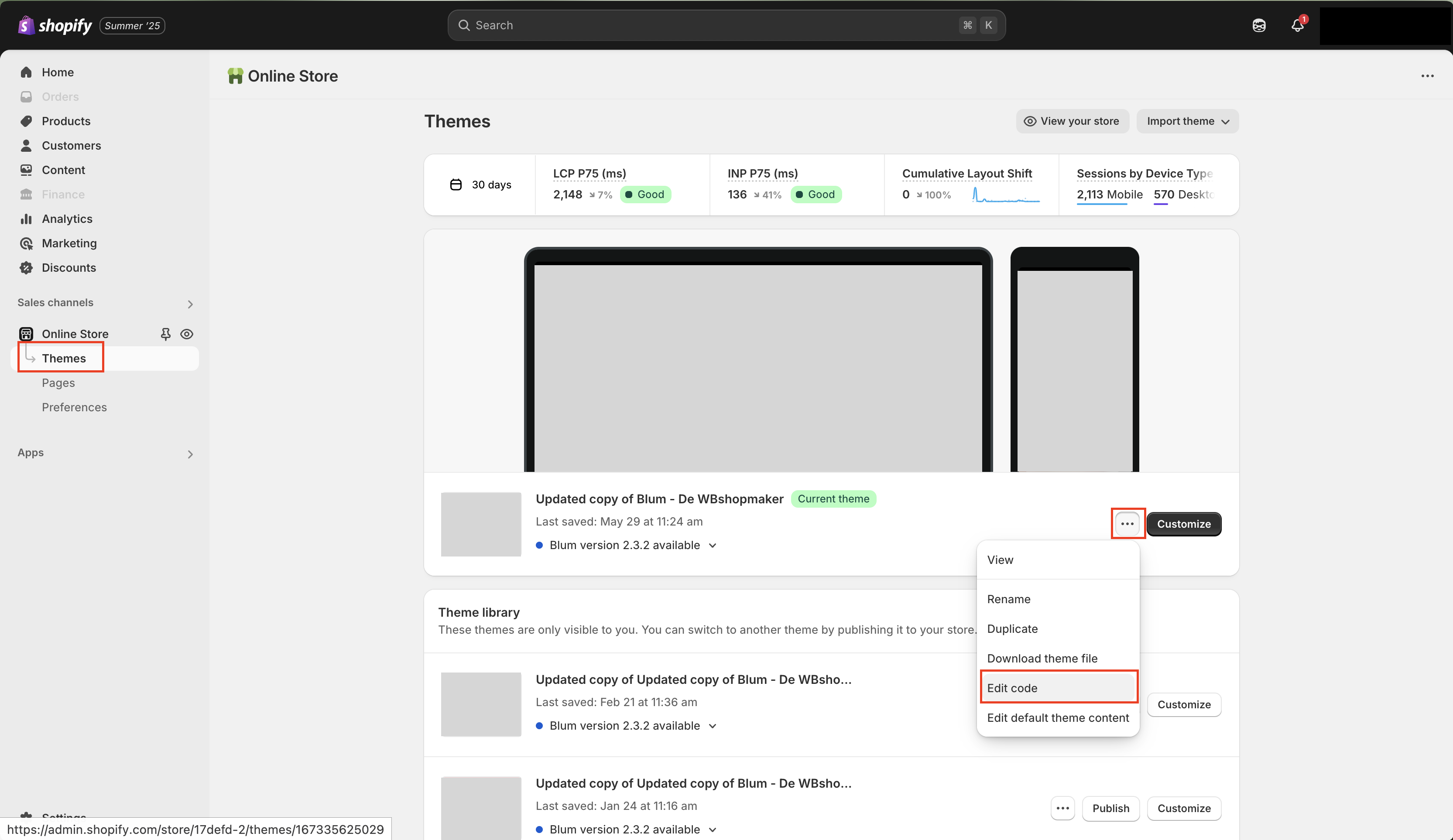This screenshot has height=840, width=1453.
Task: Open three-dot menu next to Publish
Action: tap(1062, 808)
